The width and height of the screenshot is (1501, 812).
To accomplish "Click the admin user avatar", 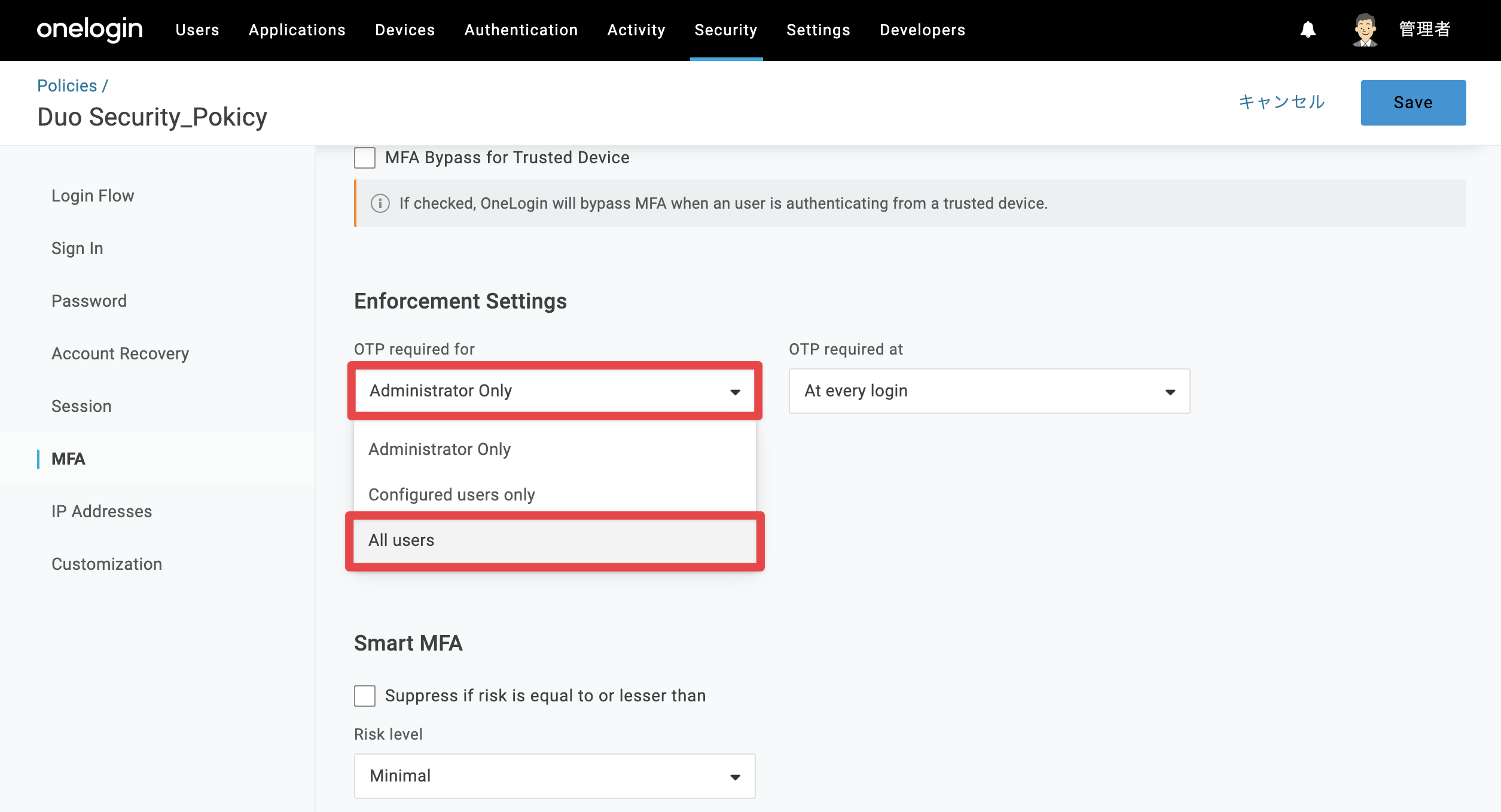I will (1365, 30).
